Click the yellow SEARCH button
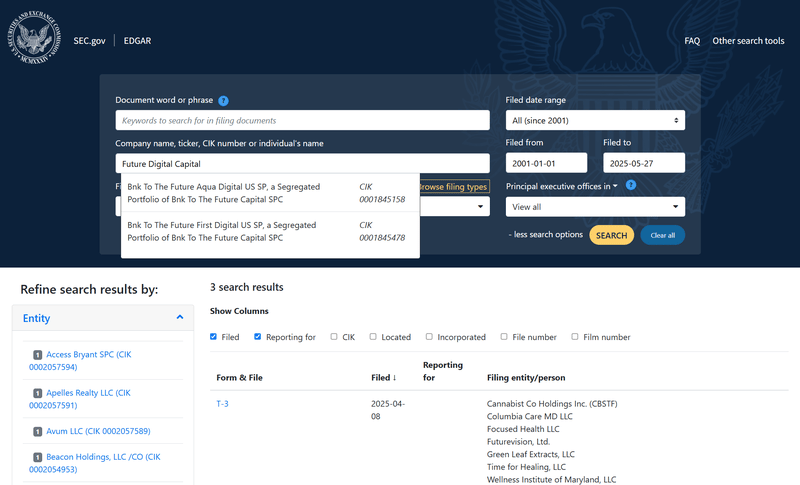Viewport: 800px width, 485px height. click(x=611, y=235)
